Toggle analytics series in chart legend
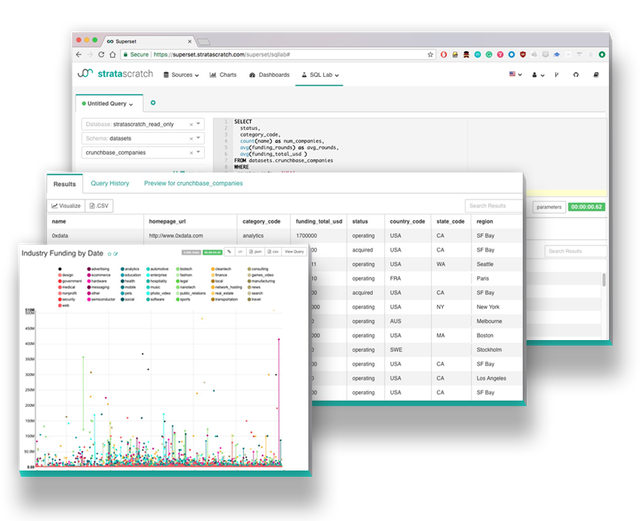 coord(130,269)
